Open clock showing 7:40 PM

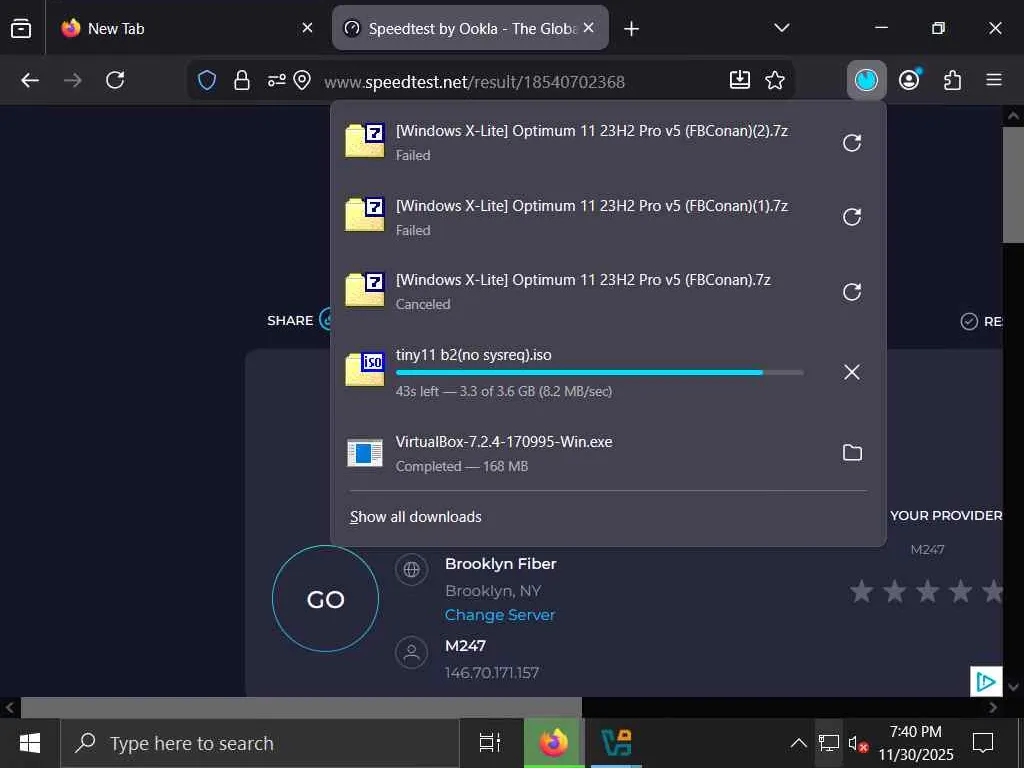(916, 743)
